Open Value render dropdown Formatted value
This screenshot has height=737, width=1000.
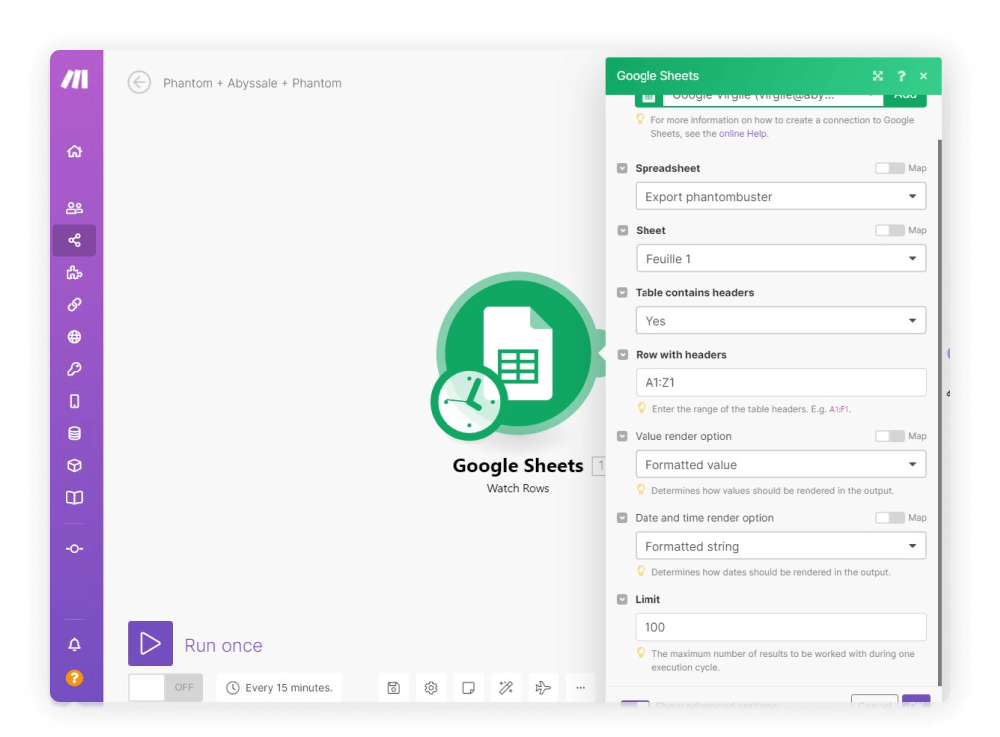(x=781, y=465)
